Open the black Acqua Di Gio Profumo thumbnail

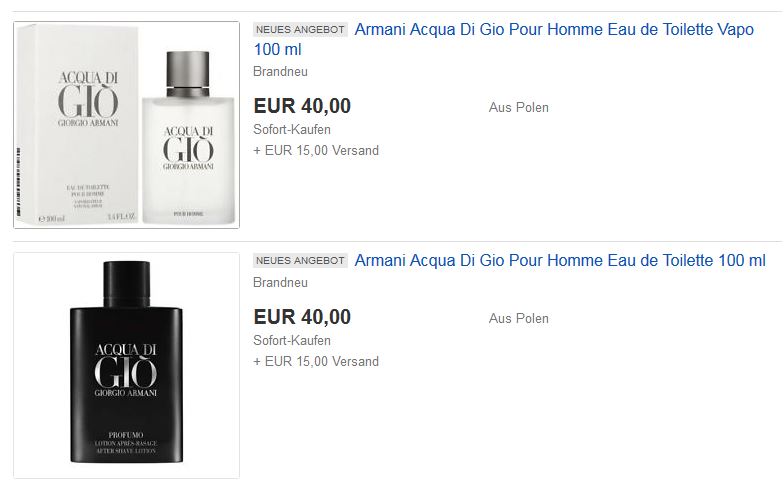(x=126, y=365)
